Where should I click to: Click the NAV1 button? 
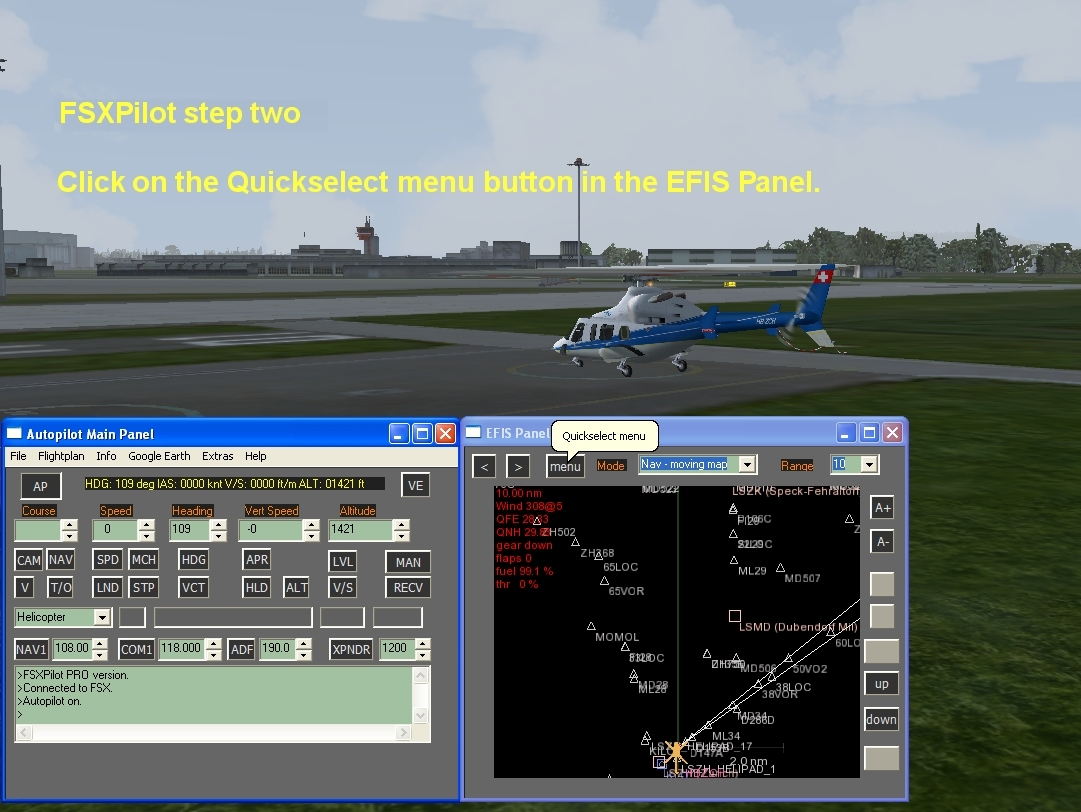(x=31, y=649)
